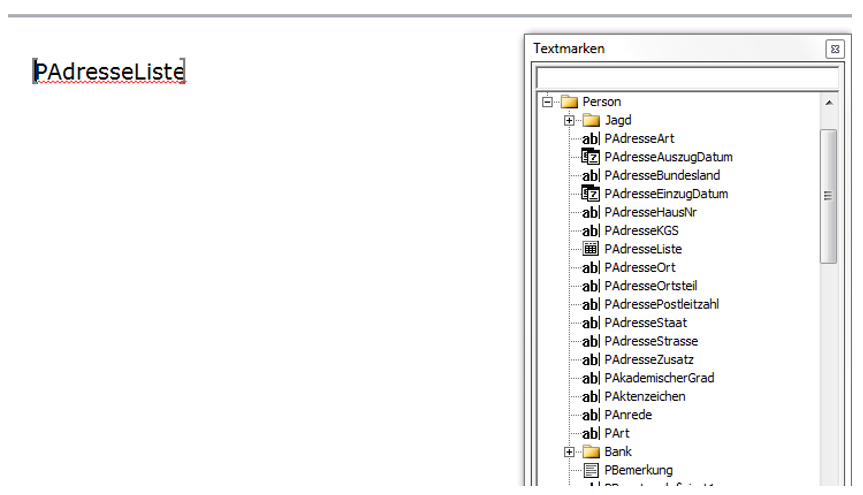Click the scrollbar up arrow in Textmarken

pyautogui.click(x=829, y=102)
